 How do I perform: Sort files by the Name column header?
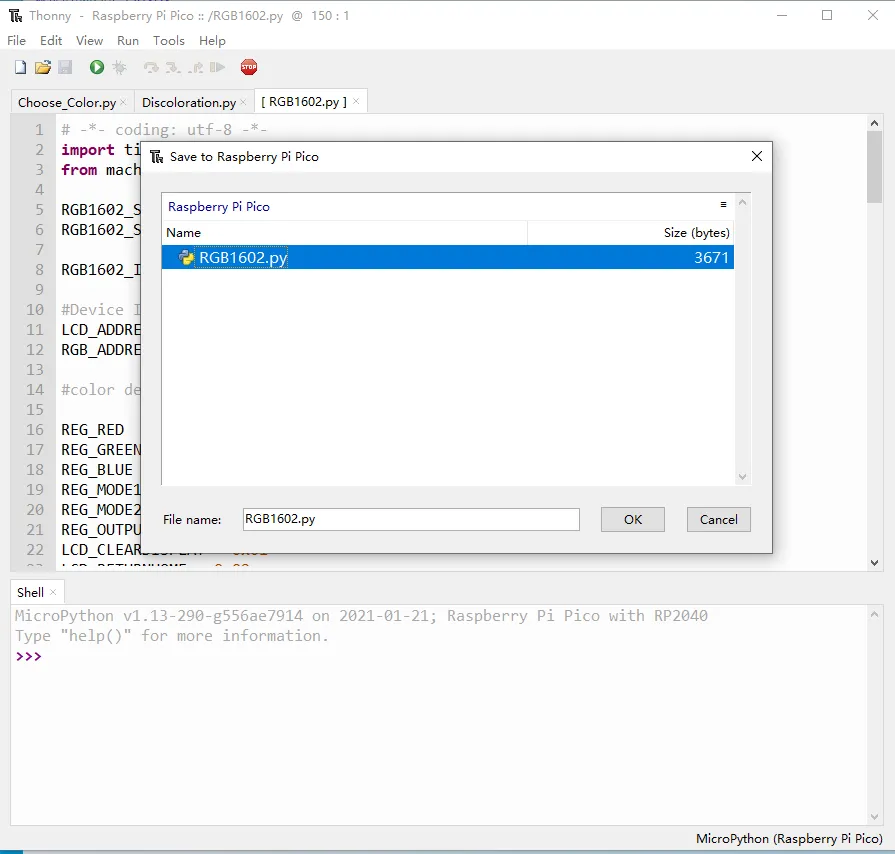pos(345,233)
